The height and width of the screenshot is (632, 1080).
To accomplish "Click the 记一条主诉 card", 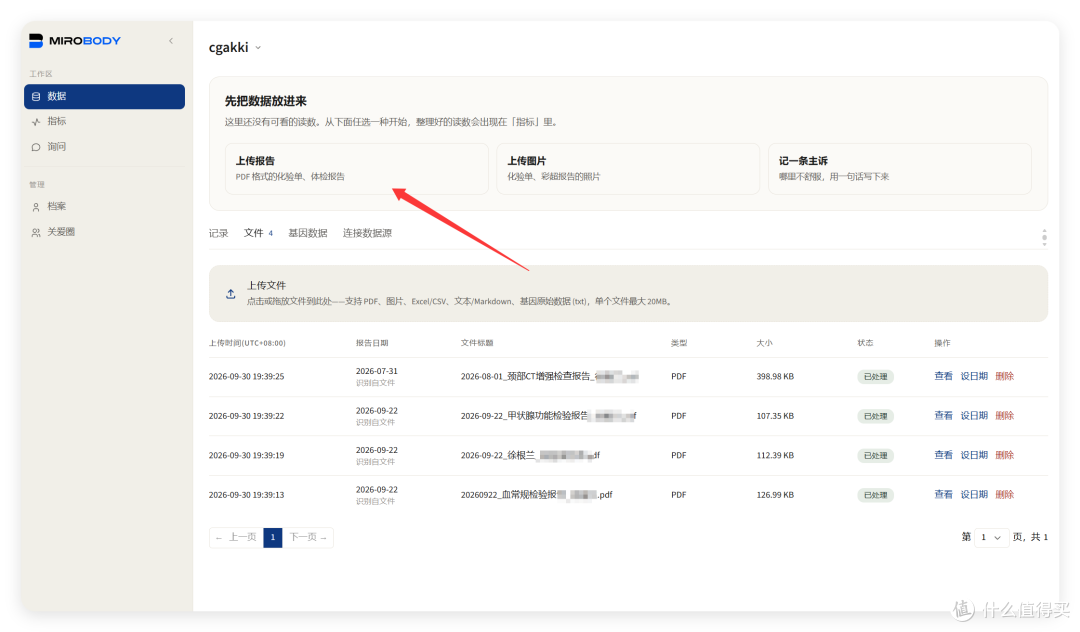I will click(x=900, y=169).
